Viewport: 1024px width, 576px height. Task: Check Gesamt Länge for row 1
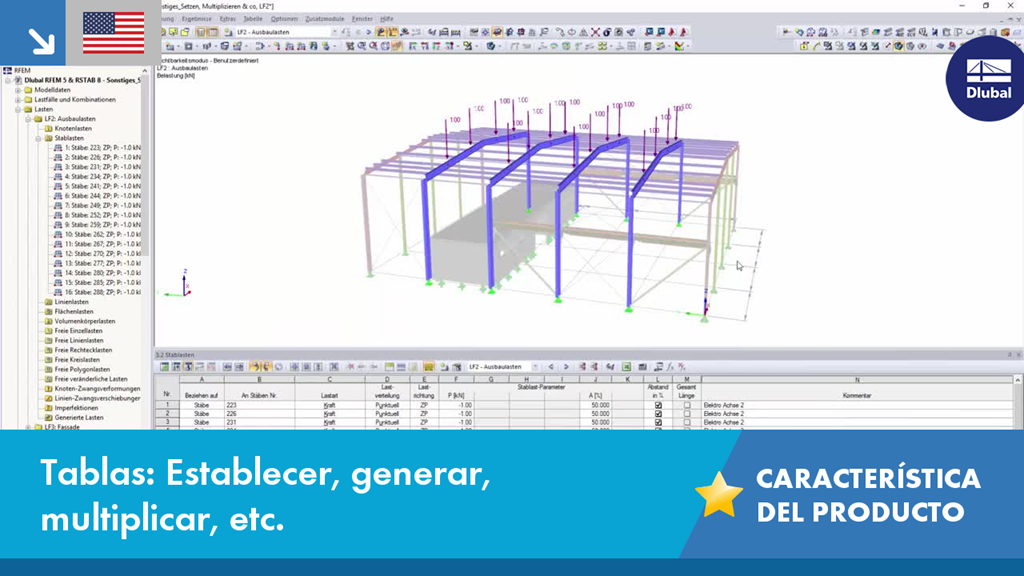coord(686,406)
